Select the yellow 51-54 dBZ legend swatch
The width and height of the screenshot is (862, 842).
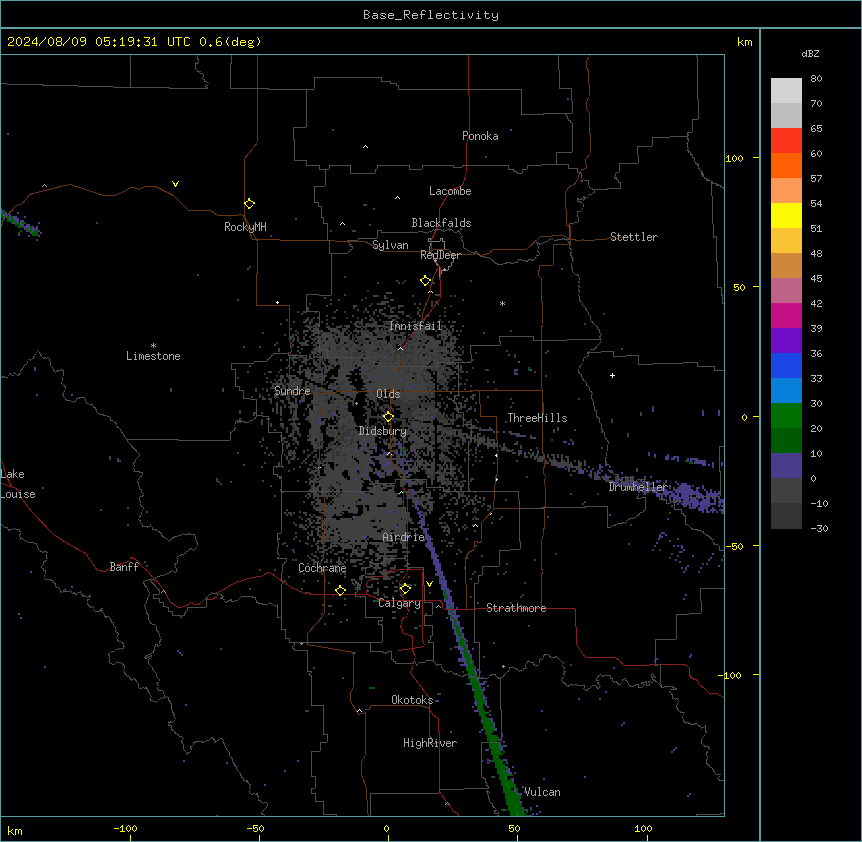pos(786,215)
